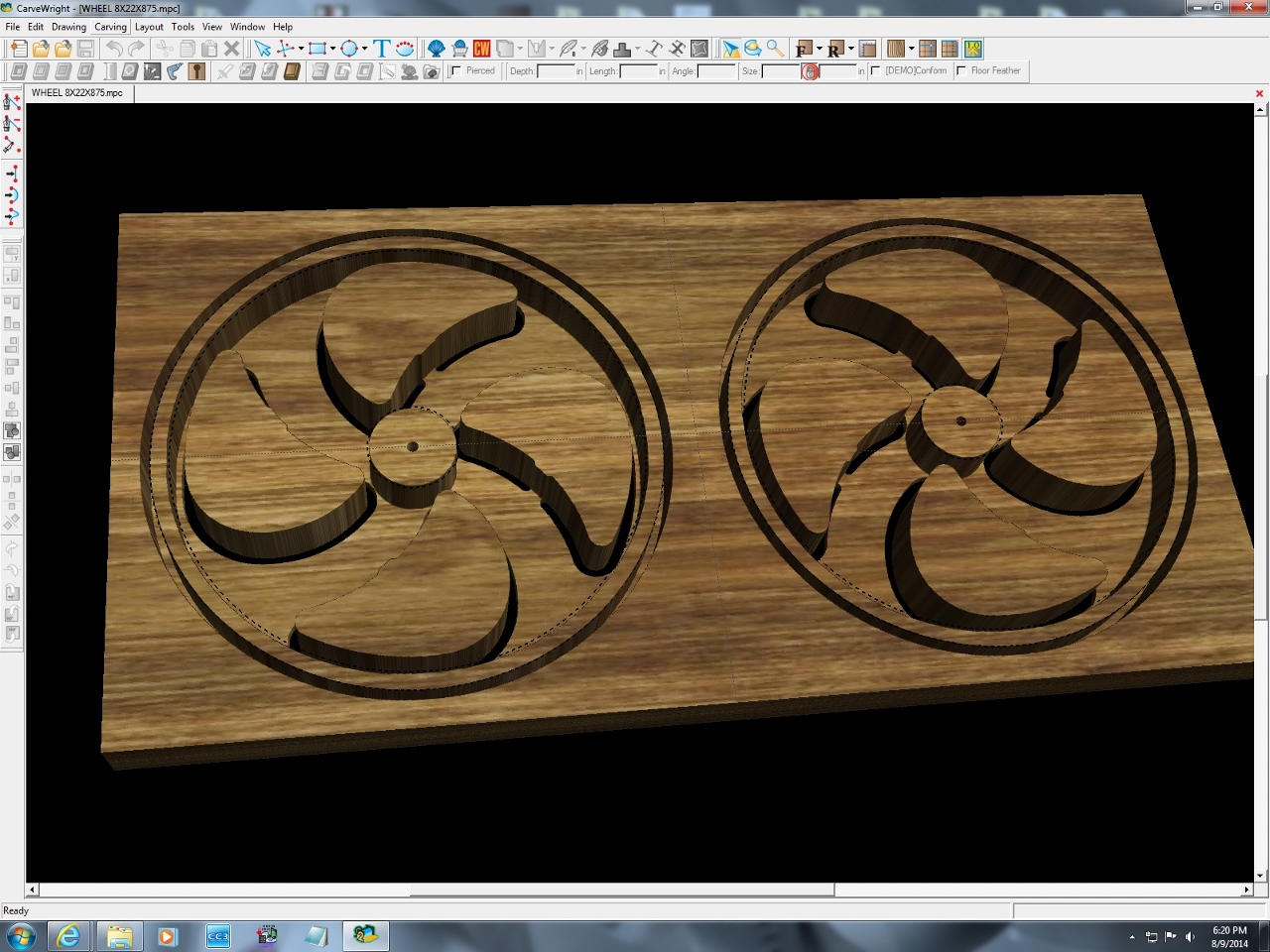The image size is (1270, 952).
Task: Expand the front view F dropdown arrow
Action: pos(819,49)
